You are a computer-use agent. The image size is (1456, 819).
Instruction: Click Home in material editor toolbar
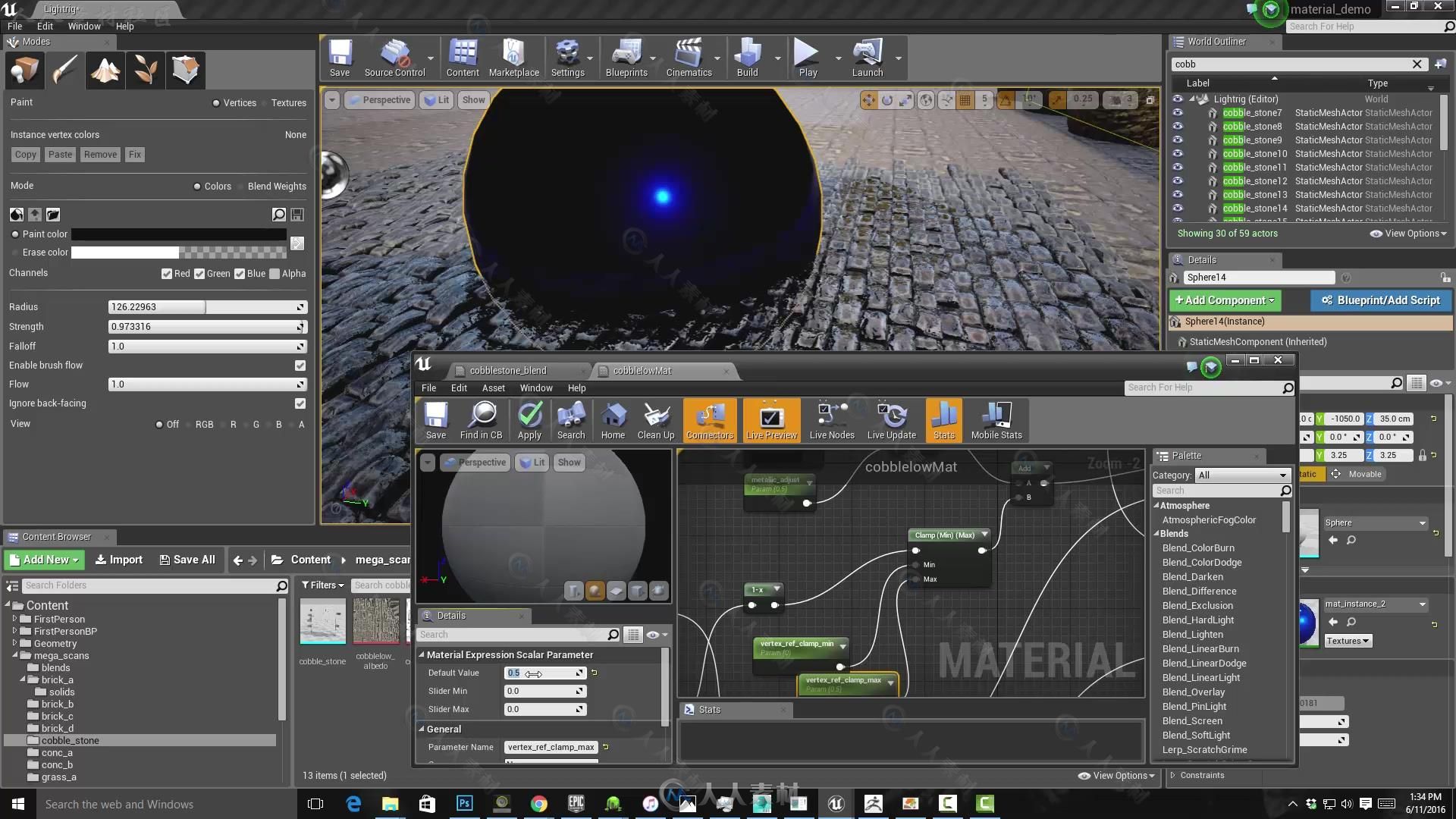pos(613,420)
